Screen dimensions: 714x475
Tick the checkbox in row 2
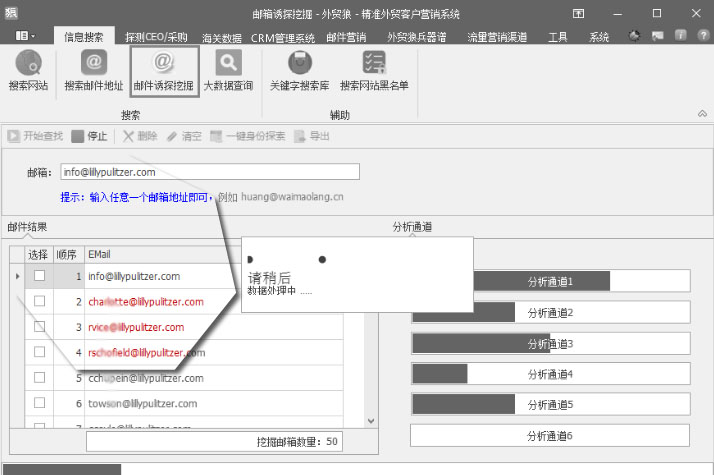pos(40,301)
